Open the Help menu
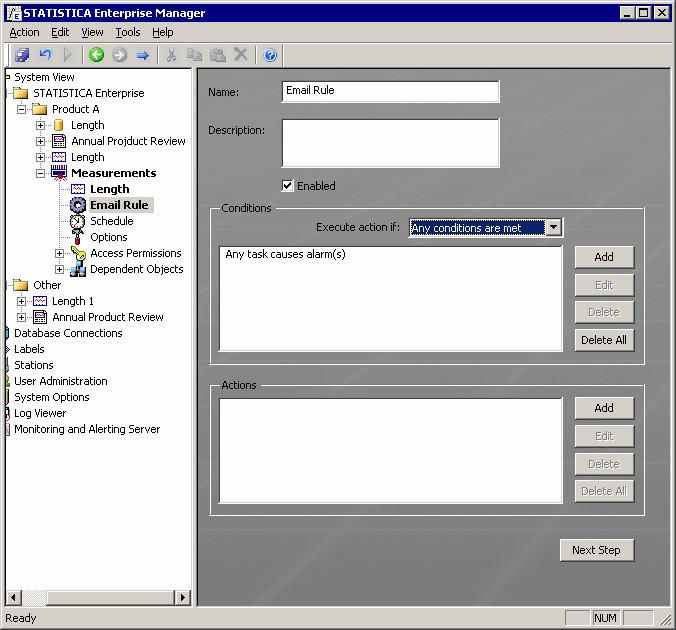 [163, 32]
